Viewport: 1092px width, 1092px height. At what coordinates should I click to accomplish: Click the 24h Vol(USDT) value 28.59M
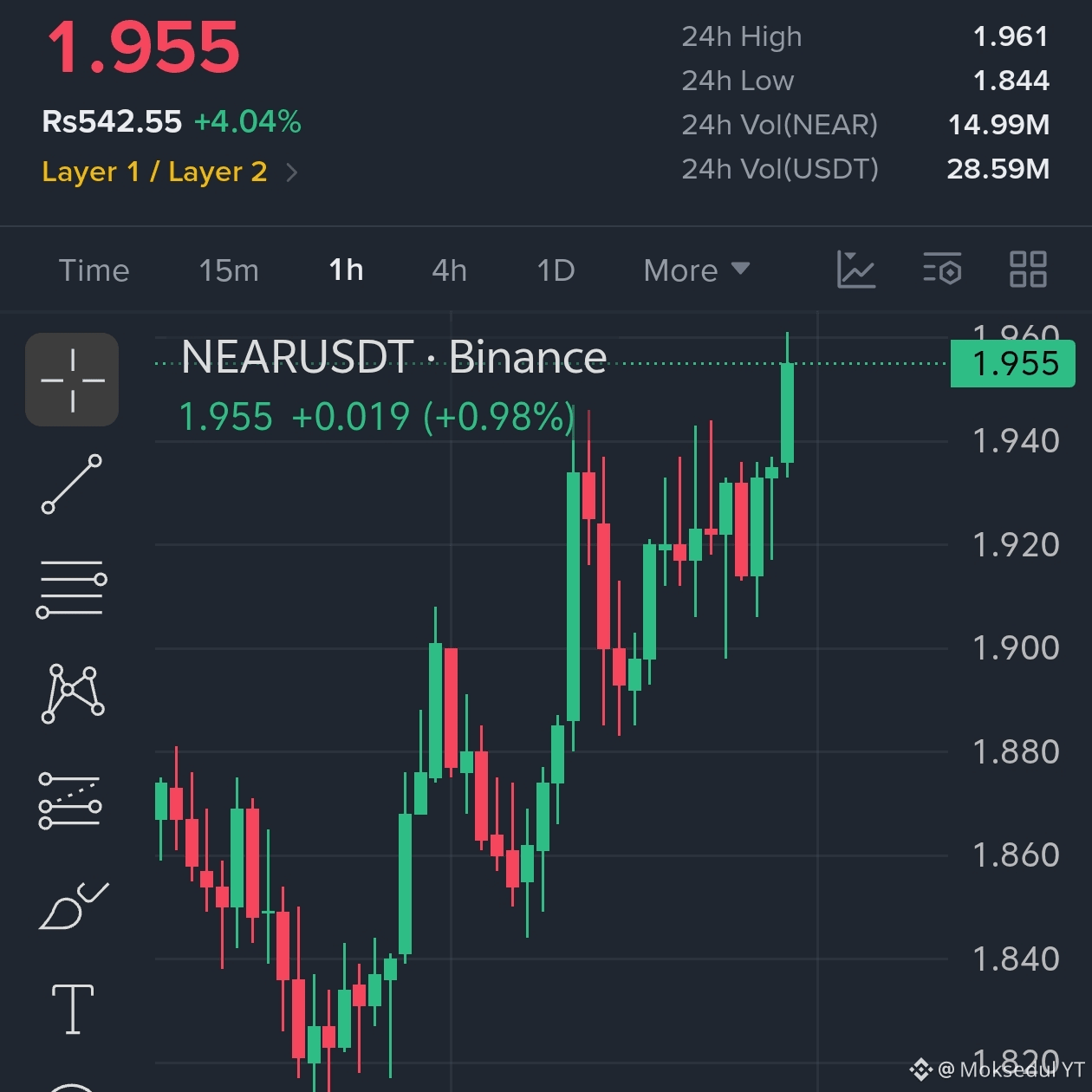pos(998,169)
